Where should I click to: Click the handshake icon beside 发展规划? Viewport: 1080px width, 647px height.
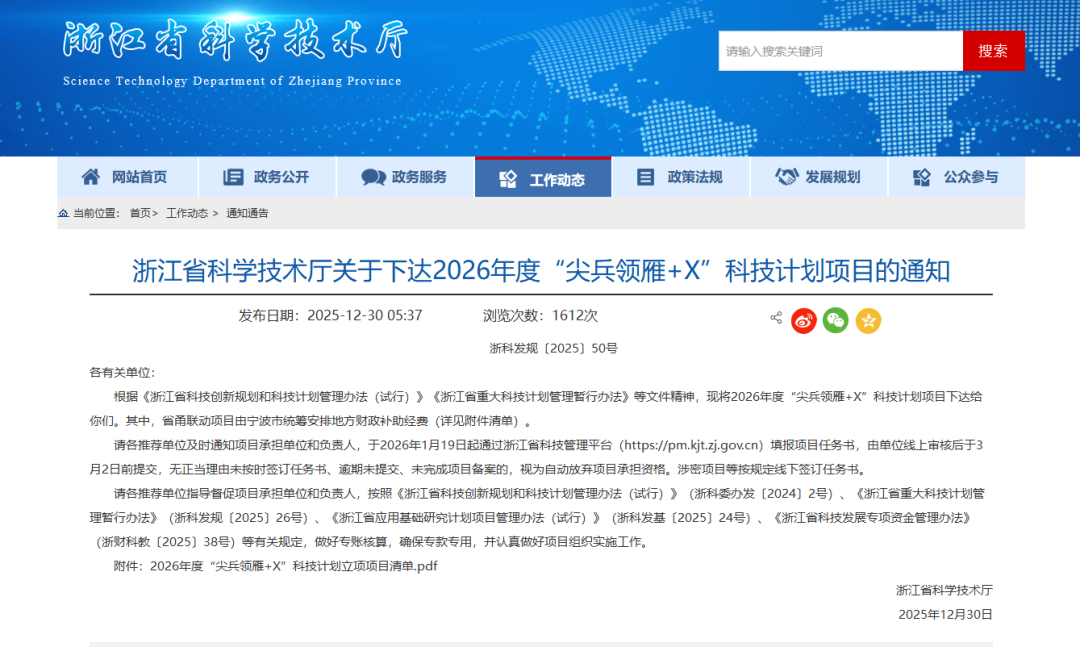coord(788,176)
